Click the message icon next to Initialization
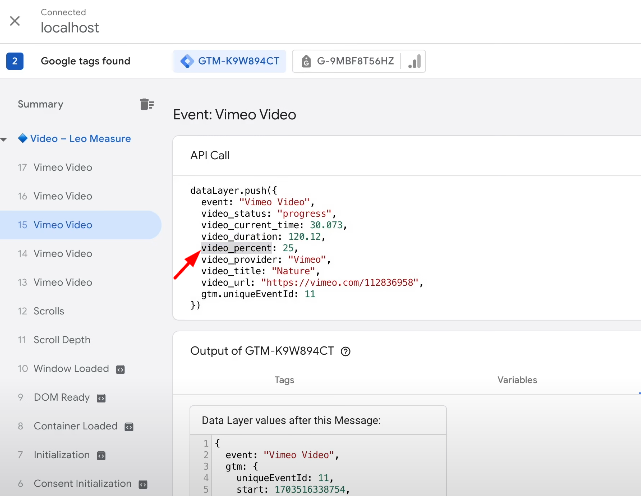Image resolution: width=641 pixels, height=496 pixels. [x=101, y=456]
